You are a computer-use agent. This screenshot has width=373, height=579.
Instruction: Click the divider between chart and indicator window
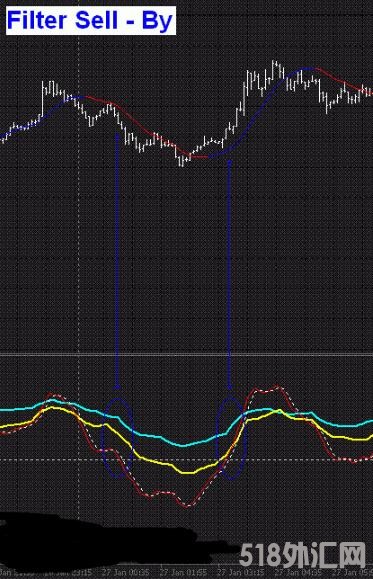(186, 355)
